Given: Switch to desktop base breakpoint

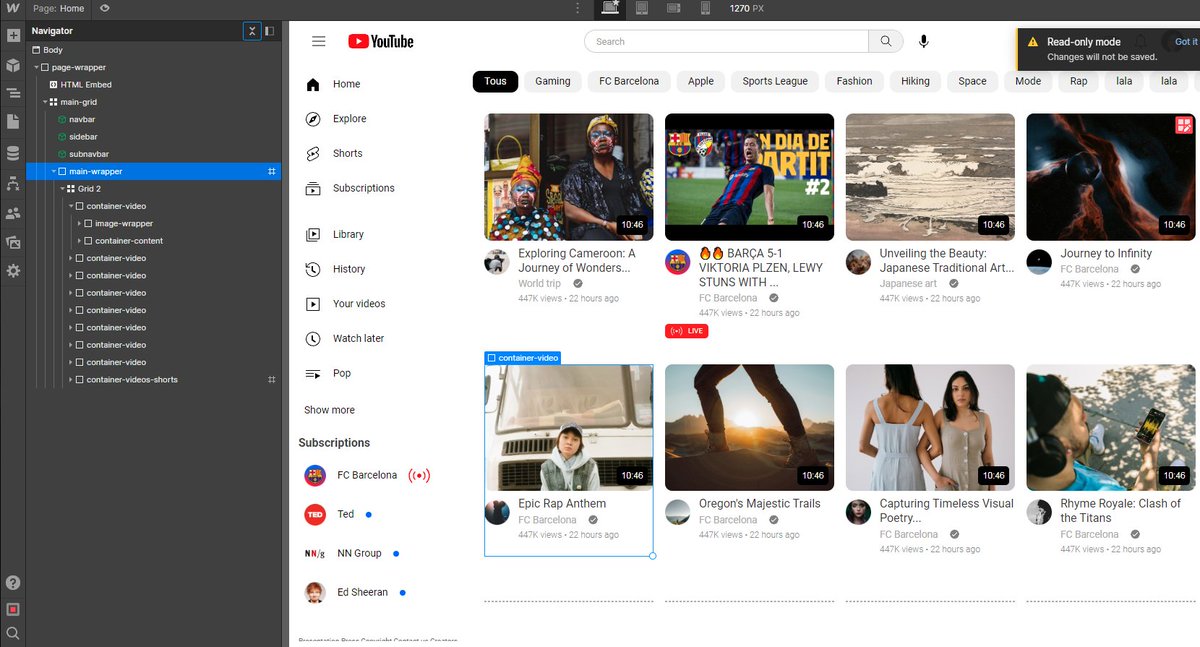Looking at the screenshot, I should (x=609, y=8).
